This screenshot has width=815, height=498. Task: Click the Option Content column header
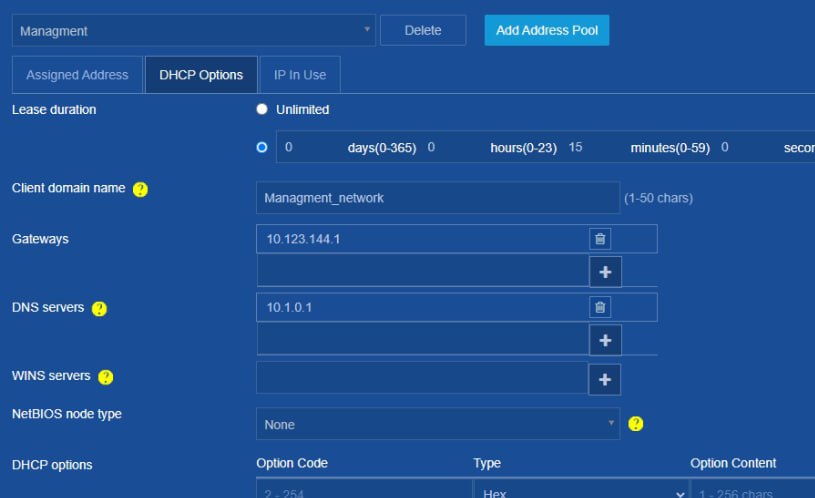(733, 463)
